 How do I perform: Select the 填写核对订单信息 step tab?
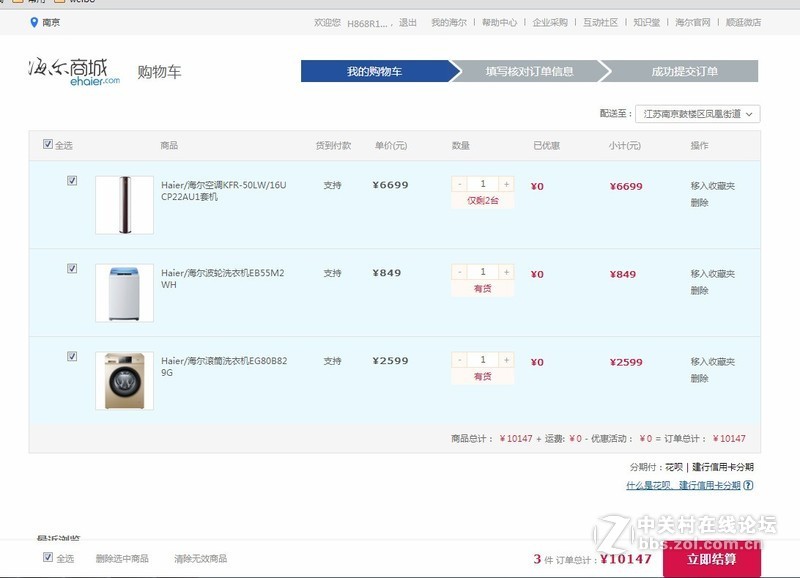click(x=529, y=71)
